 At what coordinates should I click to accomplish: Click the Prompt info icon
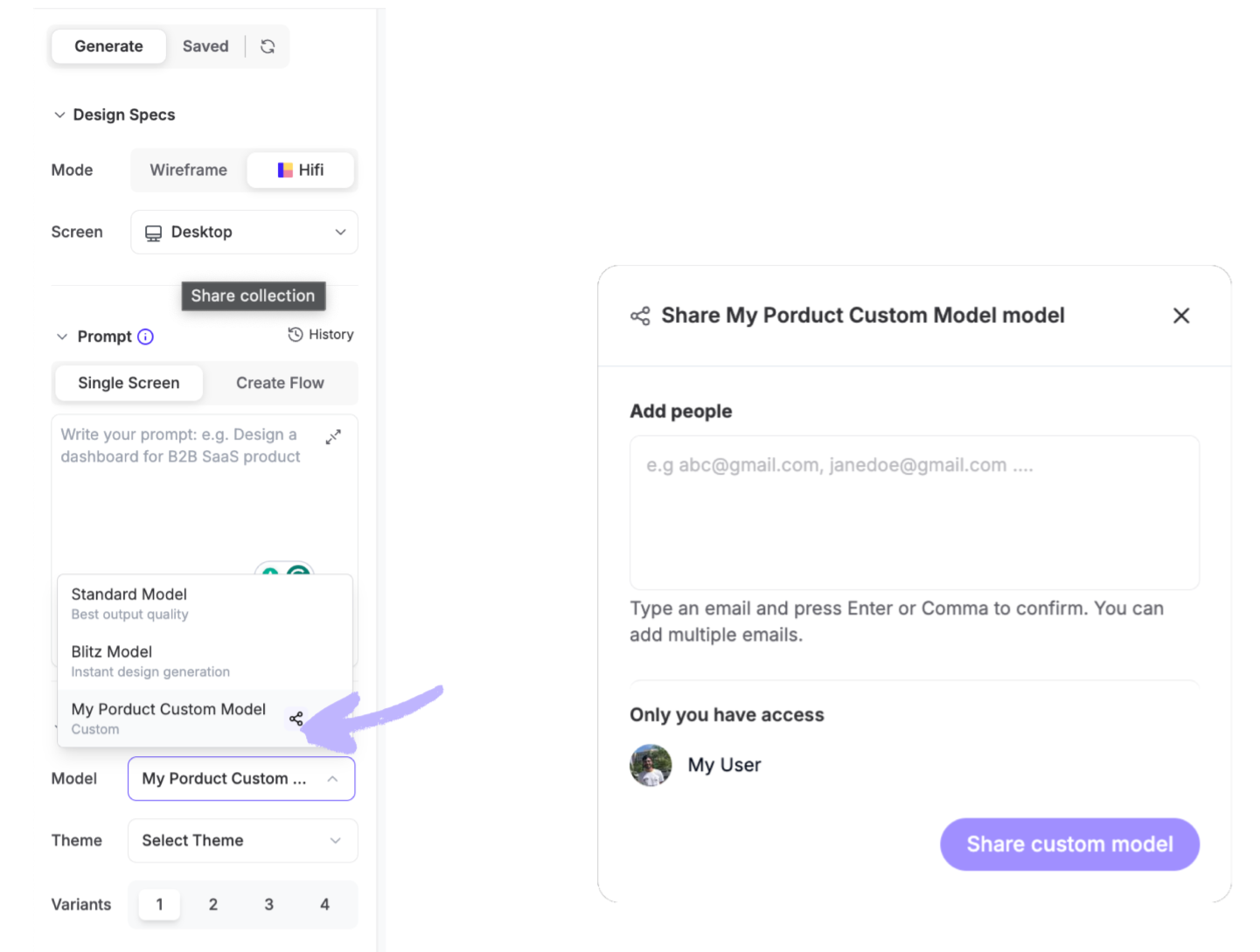click(x=146, y=337)
